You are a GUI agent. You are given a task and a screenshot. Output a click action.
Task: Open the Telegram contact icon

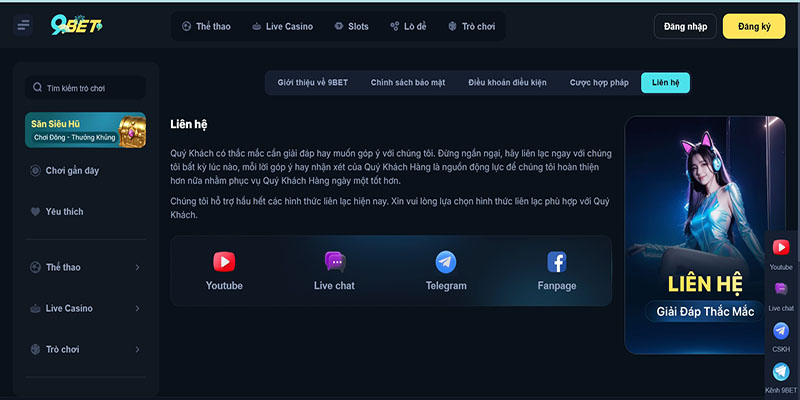click(446, 262)
